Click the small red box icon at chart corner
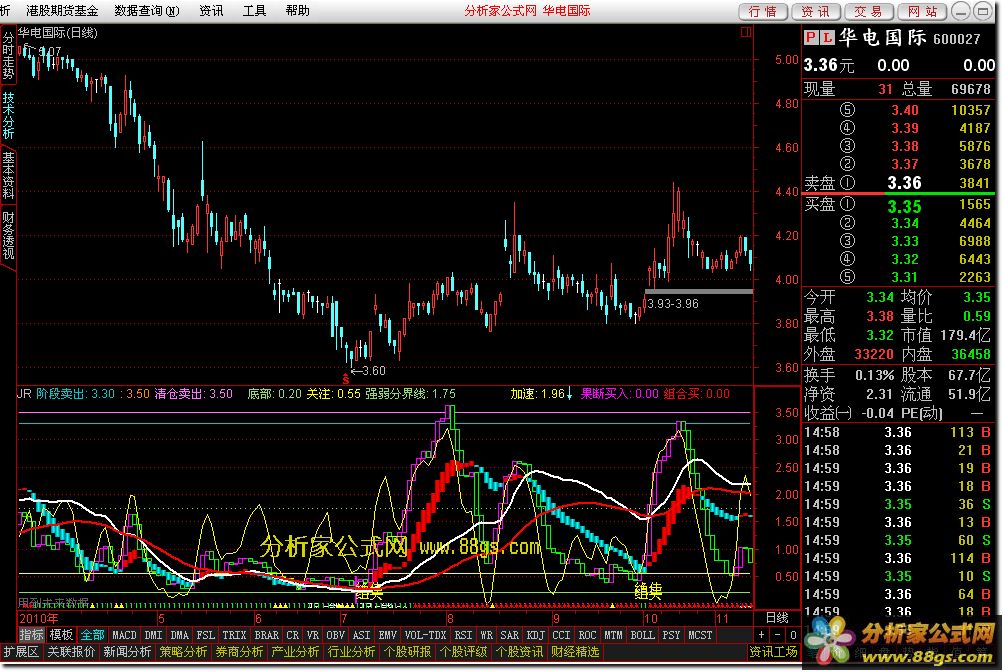 click(x=746, y=32)
